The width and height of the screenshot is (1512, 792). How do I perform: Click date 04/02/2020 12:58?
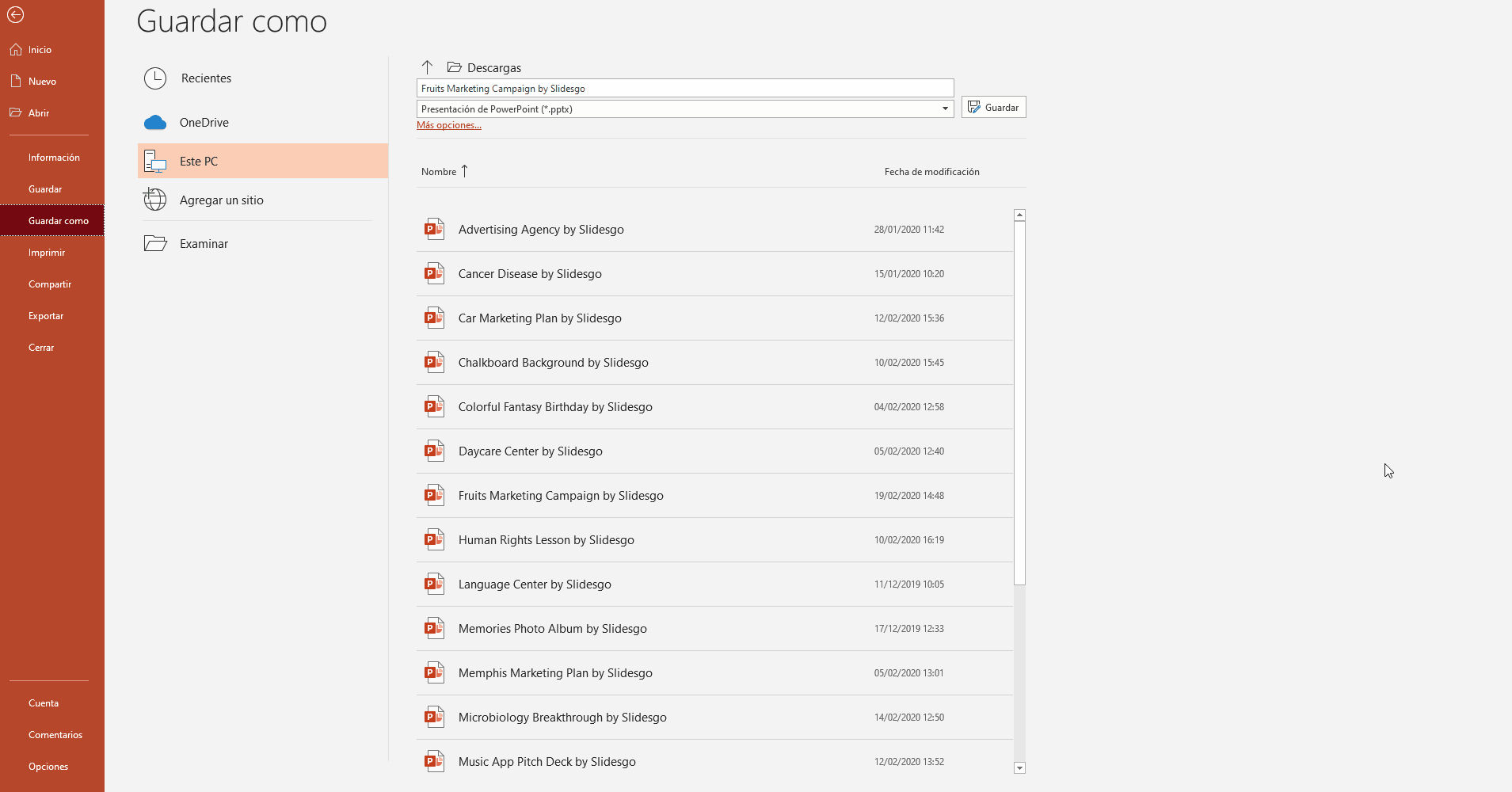[x=909, y=407]
